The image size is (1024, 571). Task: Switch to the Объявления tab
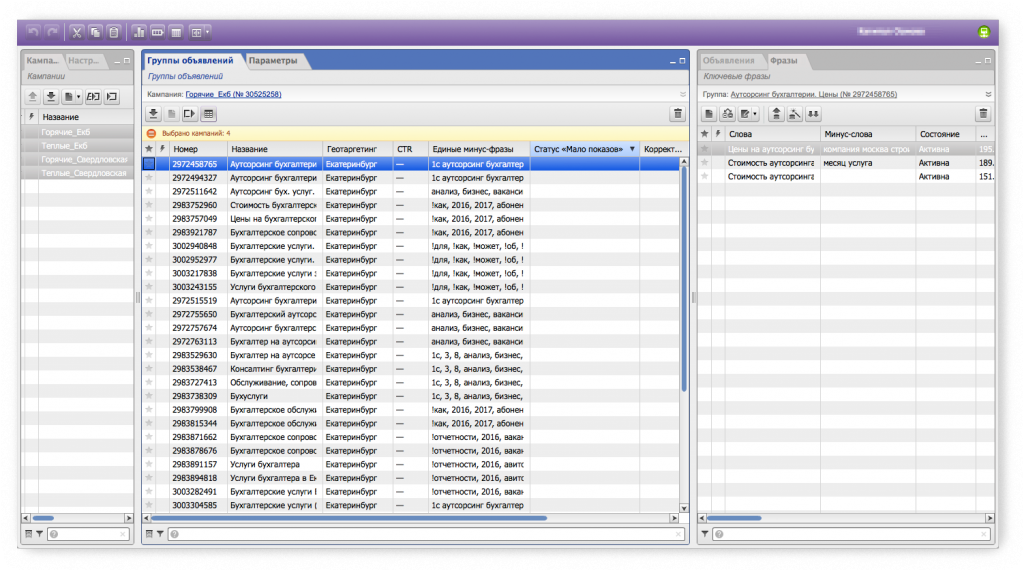point(728,60)
